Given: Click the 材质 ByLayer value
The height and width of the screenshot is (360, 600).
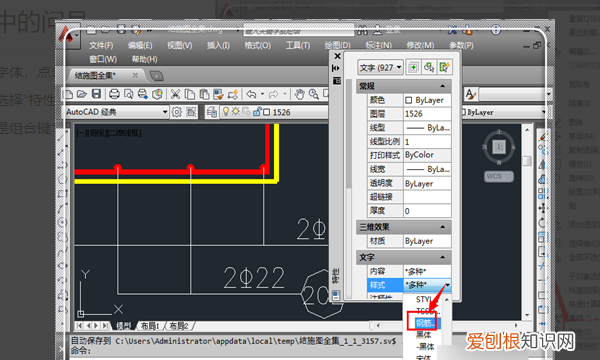Looking at the screenshot, I should pyautogui.click(x=427, y=241).
